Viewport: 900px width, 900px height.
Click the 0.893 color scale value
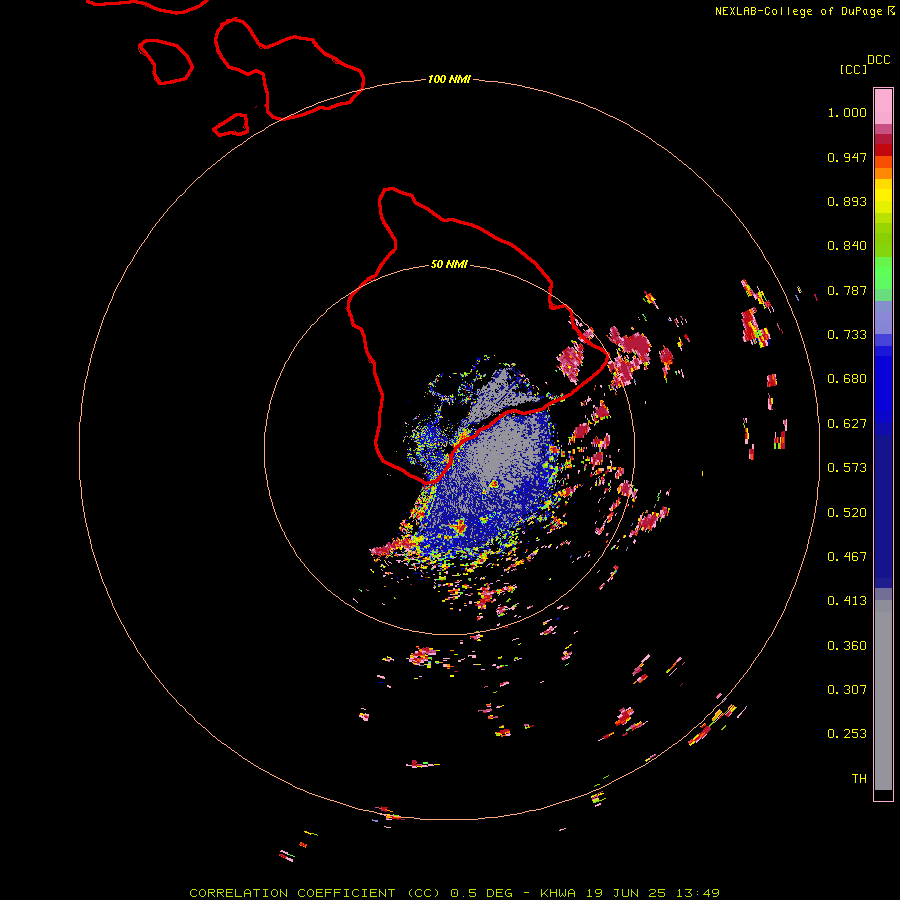coord(847,201)
